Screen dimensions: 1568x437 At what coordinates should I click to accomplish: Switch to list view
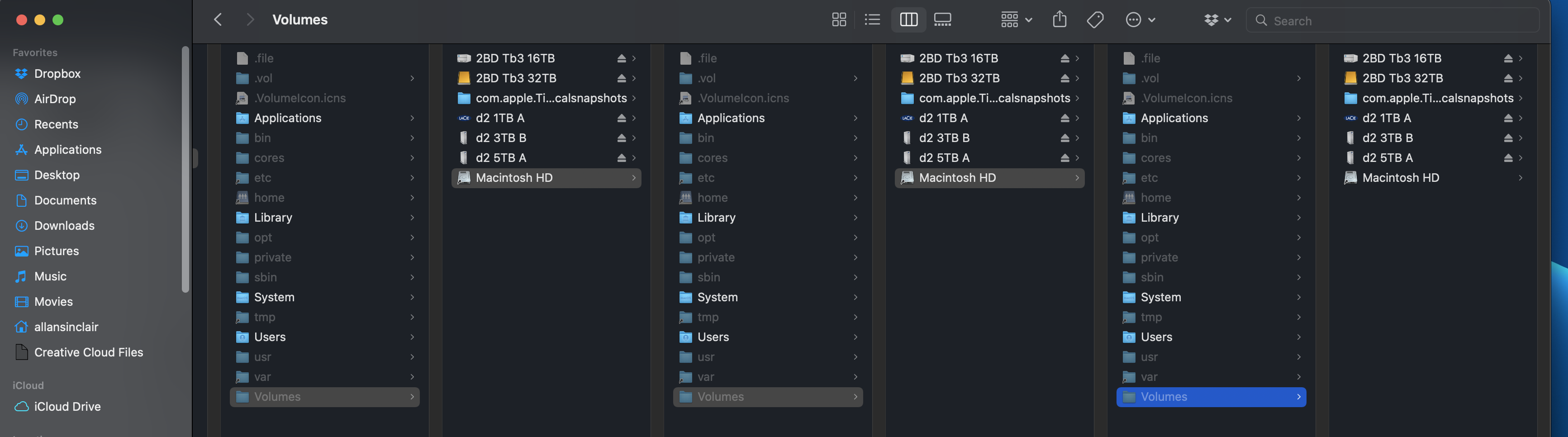pos(872,20)
